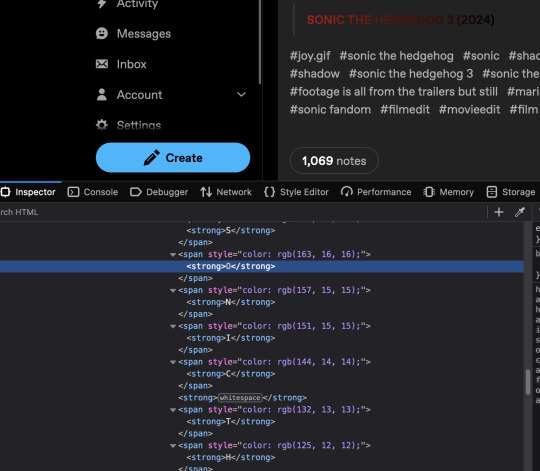The height and width of the screenshot is (471, 540).
Task: Click the #shadow tag
Action: (315, 74)
